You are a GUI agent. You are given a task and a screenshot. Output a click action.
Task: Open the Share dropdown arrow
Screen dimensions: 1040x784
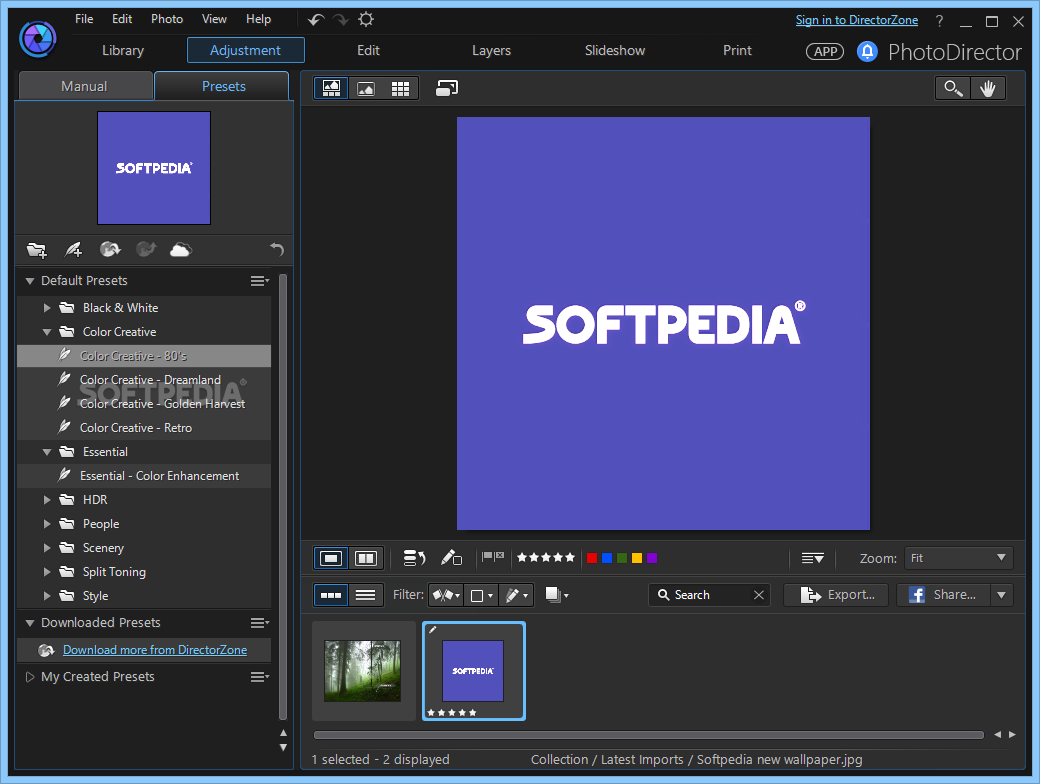[1002, 595]
